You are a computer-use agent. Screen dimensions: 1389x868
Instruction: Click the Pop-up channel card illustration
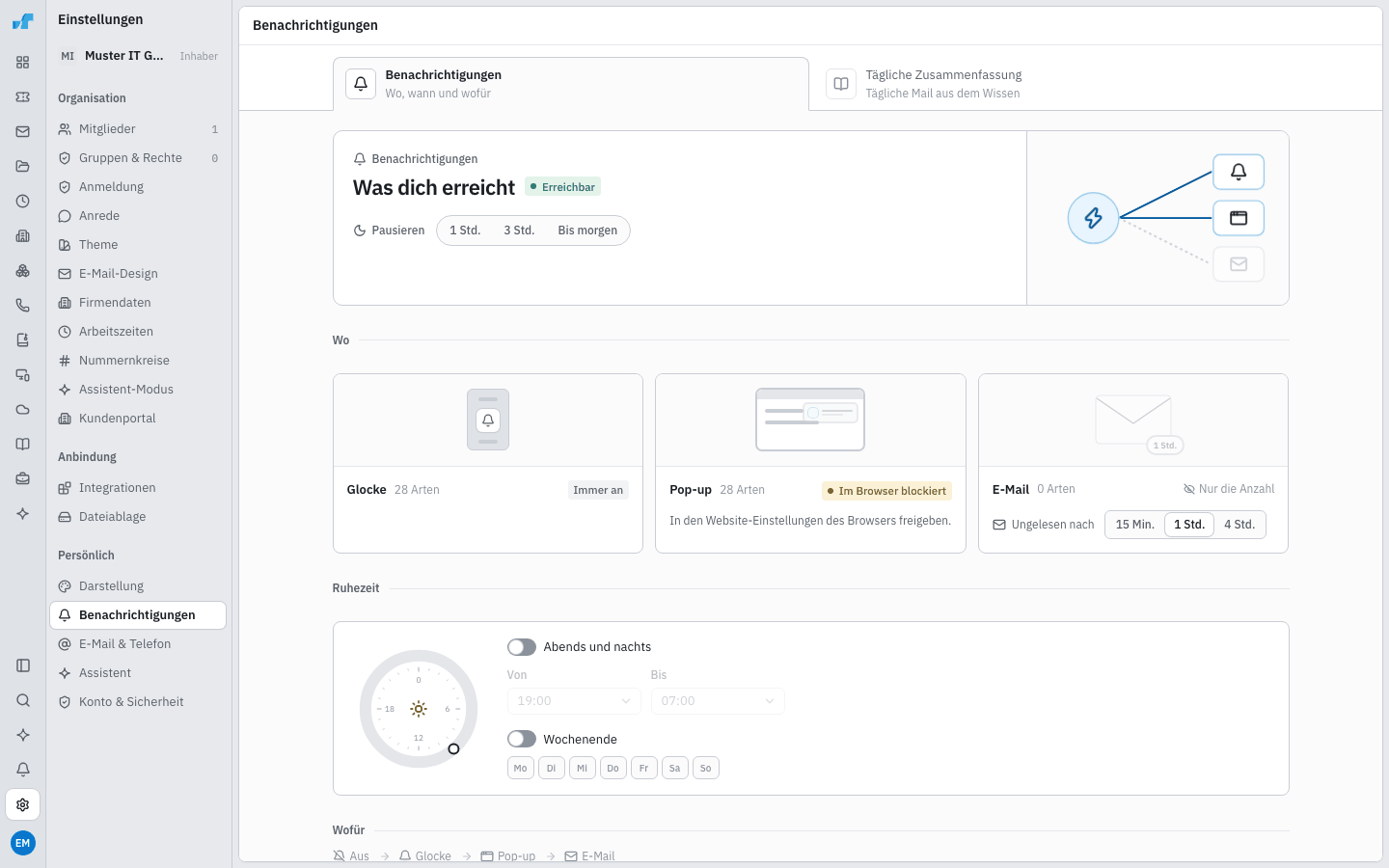pos(810,420)
